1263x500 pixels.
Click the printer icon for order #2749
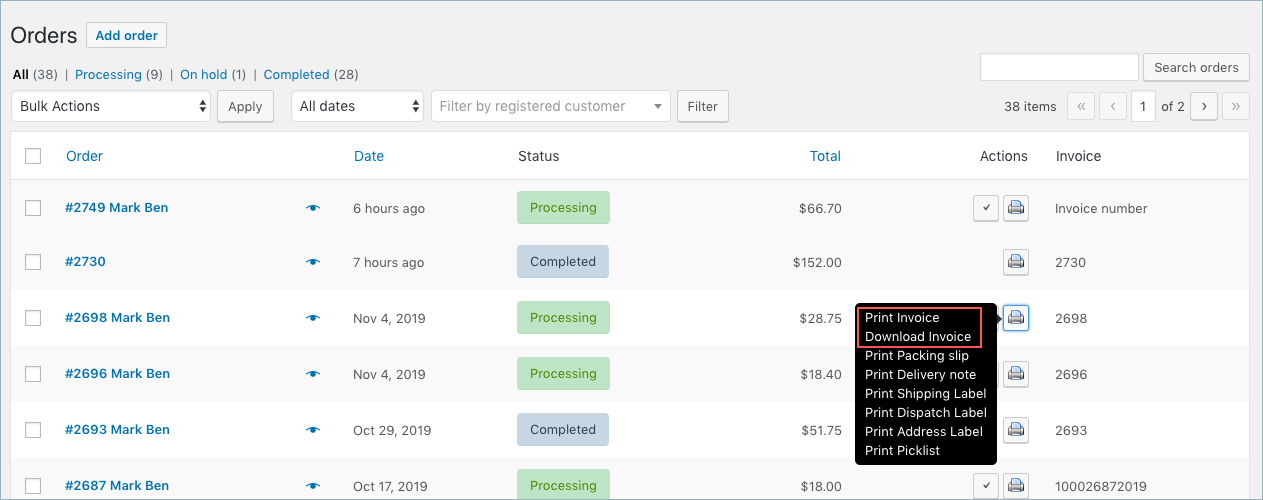point(1016,208)
